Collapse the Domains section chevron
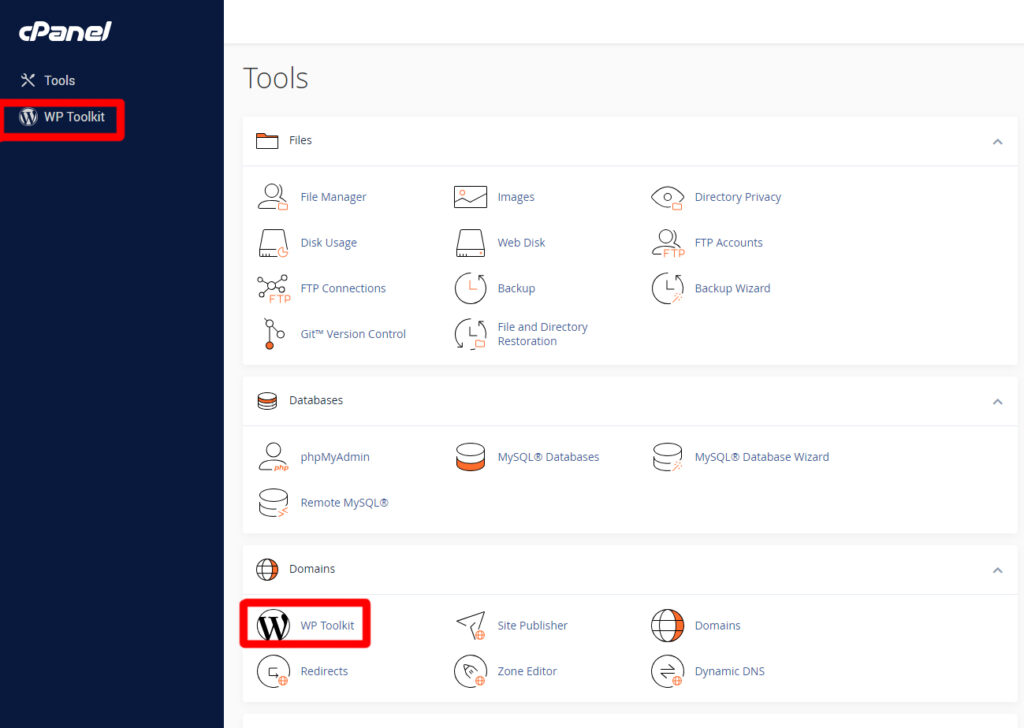Image resolution: width=1024 pixels, height=728 pixels. coord(997,570)
